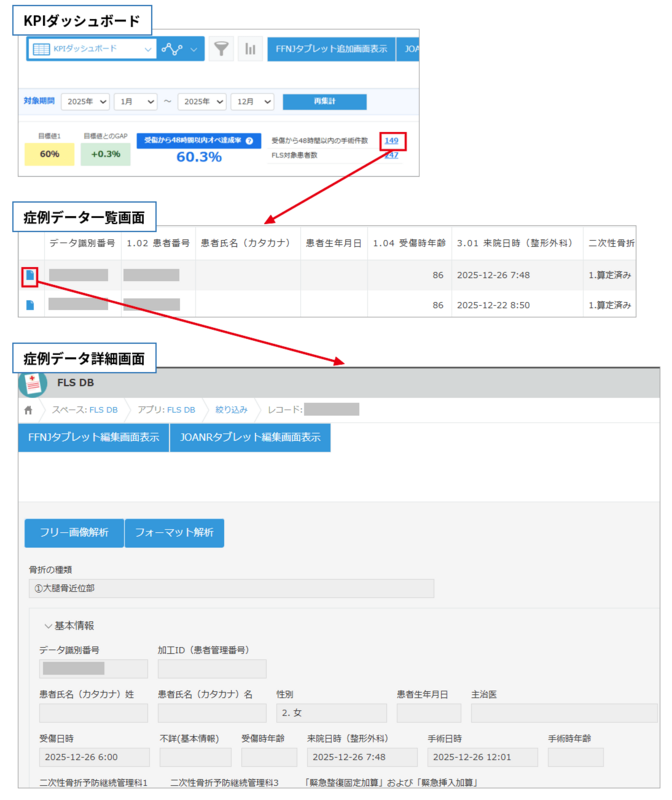Select the +0.3% GAP value
Viewport: 672px width, 800px height.
coord(106,154)
